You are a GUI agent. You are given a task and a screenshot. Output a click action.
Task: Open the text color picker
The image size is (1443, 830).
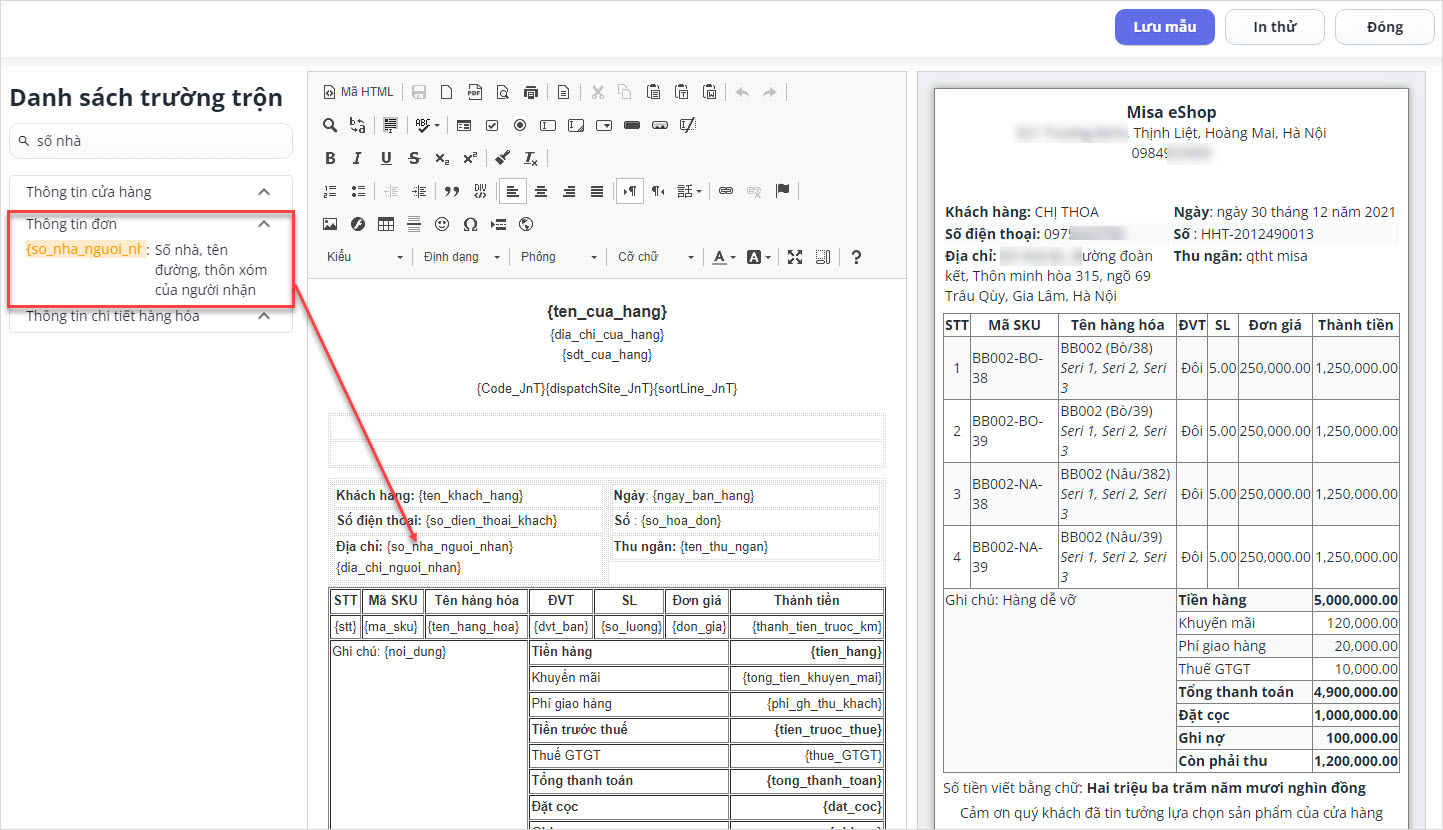(722, 257)
